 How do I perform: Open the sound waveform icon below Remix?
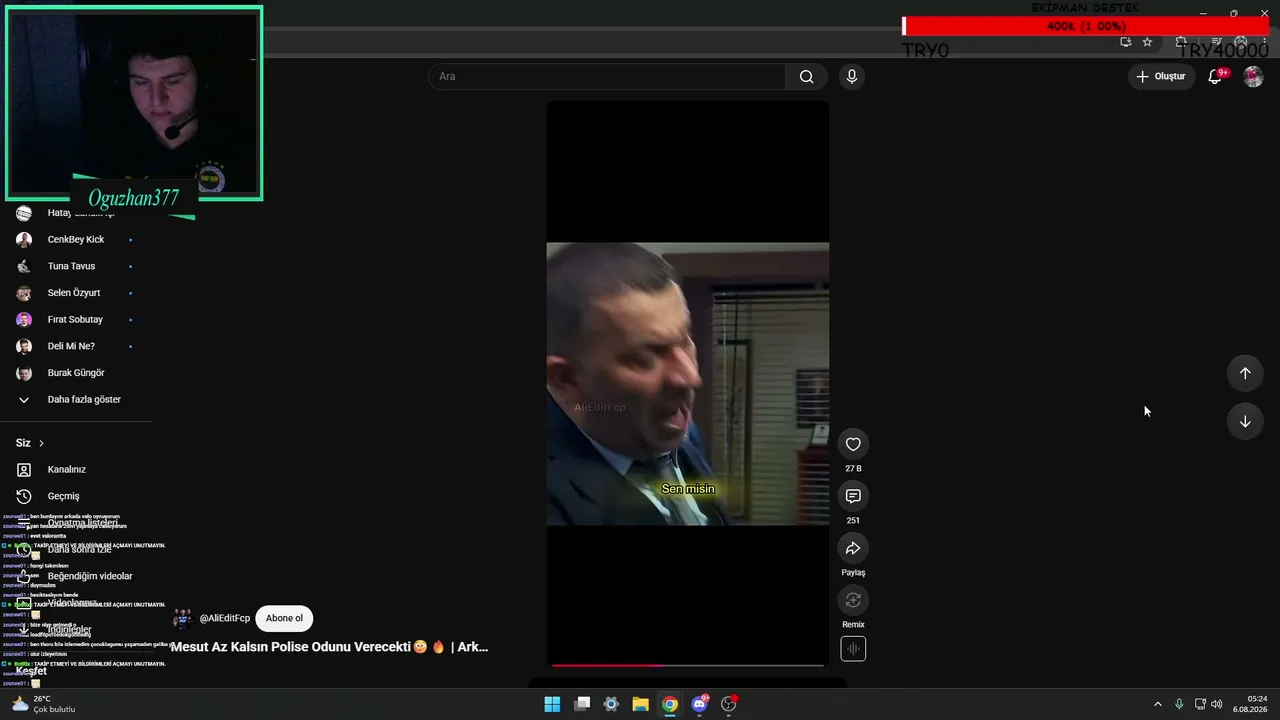(x=853, y=648)
